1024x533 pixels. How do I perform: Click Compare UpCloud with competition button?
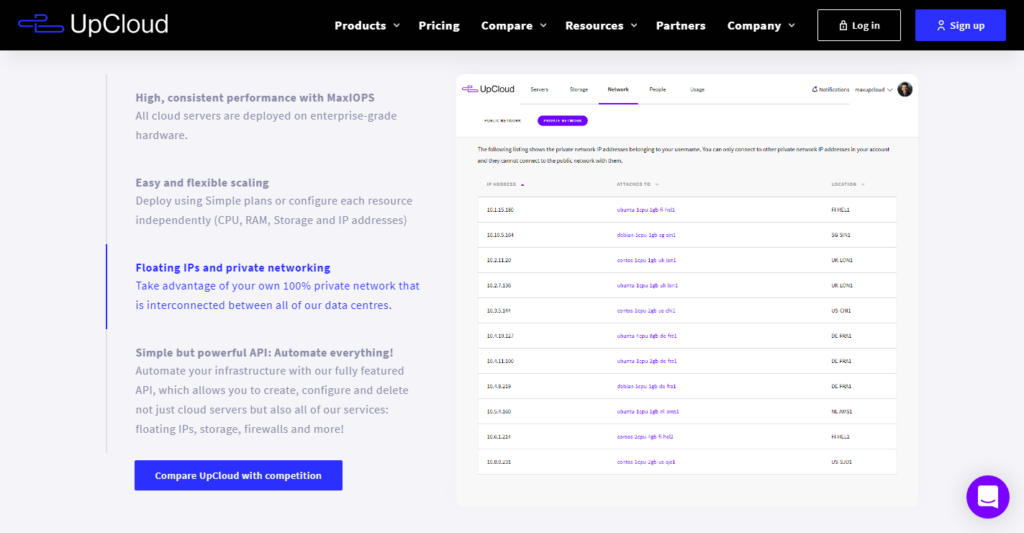[238, 475]
